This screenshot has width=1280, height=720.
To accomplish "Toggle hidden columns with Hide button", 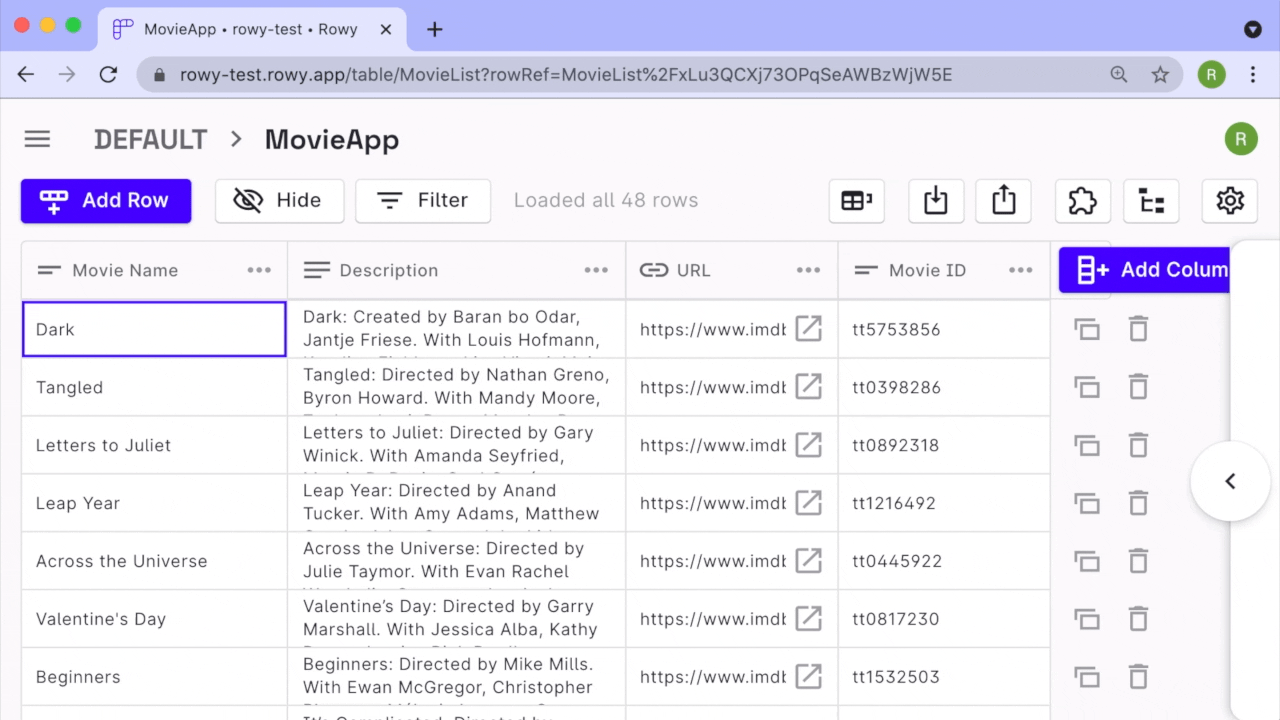I will [279, 201].
